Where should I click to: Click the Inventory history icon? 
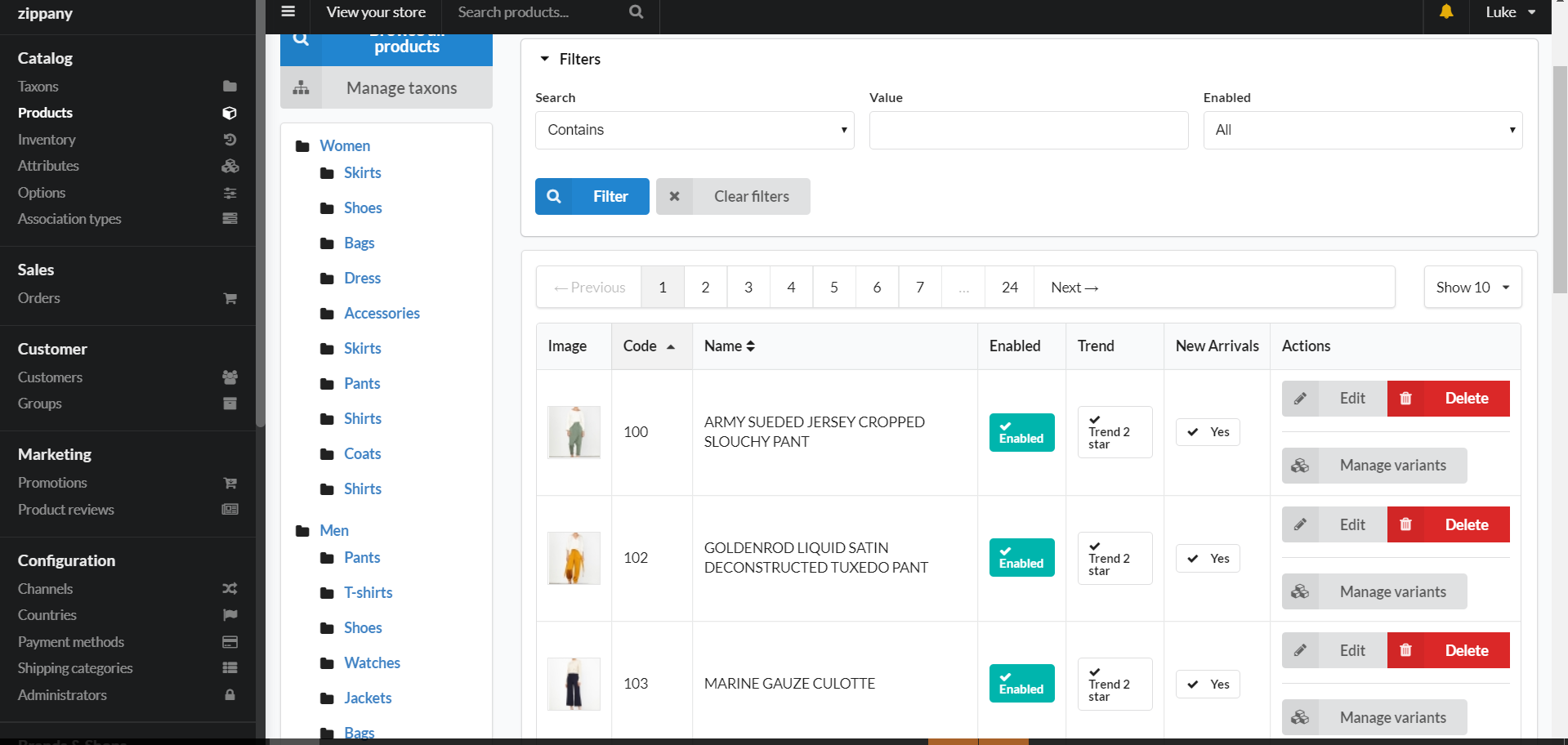click(230, 140)
